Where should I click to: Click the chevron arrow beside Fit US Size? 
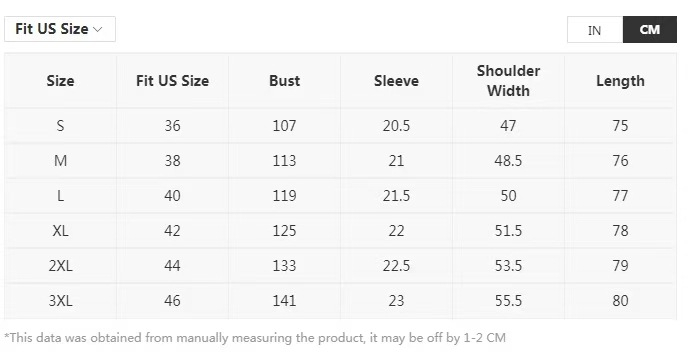(x=98, y=30)
